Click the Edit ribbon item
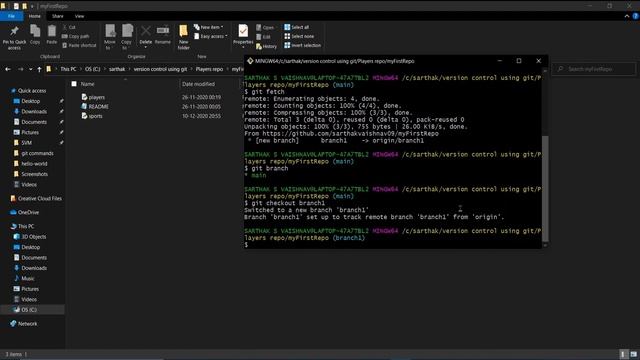Screen dimensions: 640x360 [263, 37]
